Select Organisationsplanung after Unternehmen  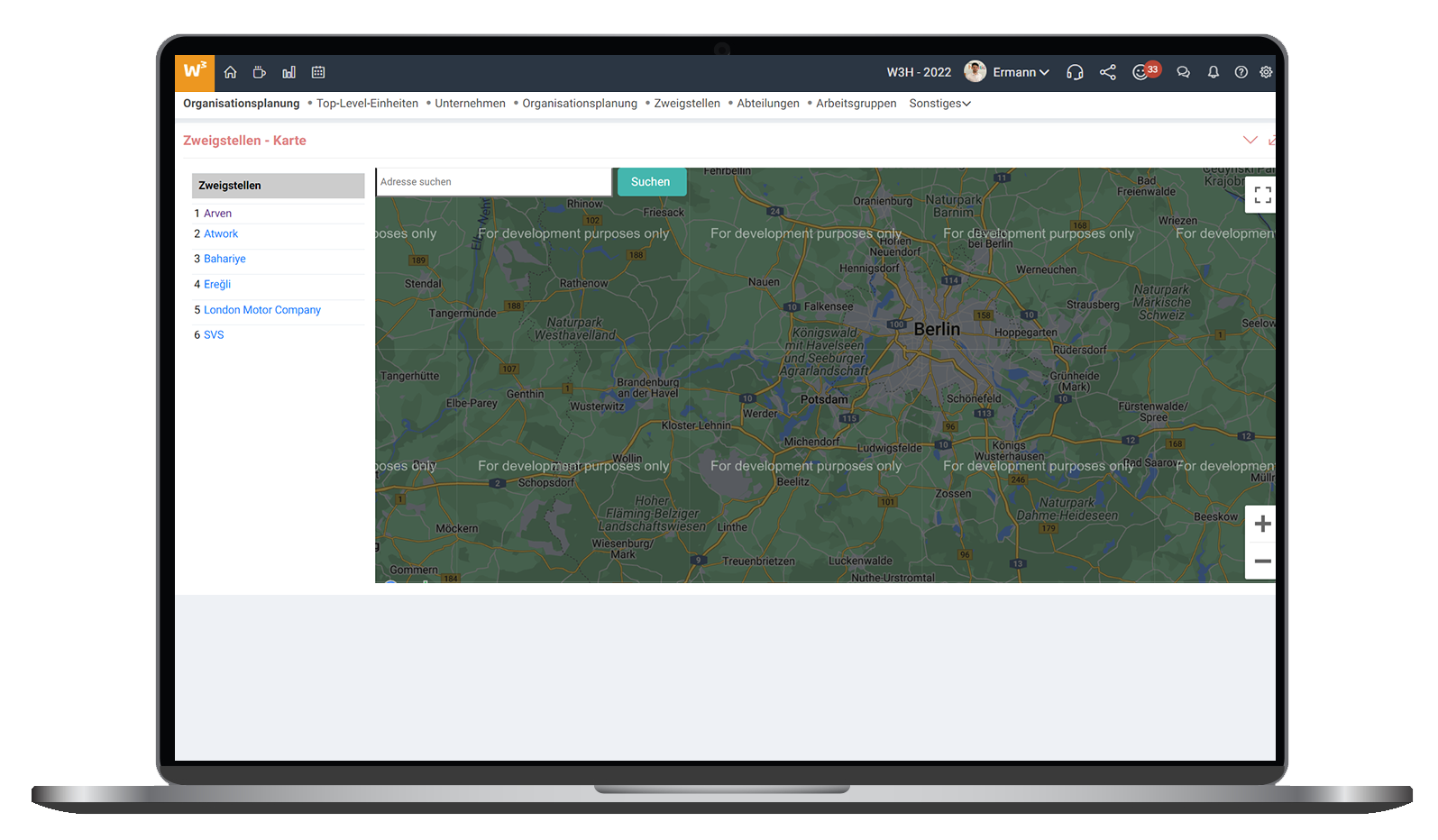pyautogui.click(x=580, y=104)
